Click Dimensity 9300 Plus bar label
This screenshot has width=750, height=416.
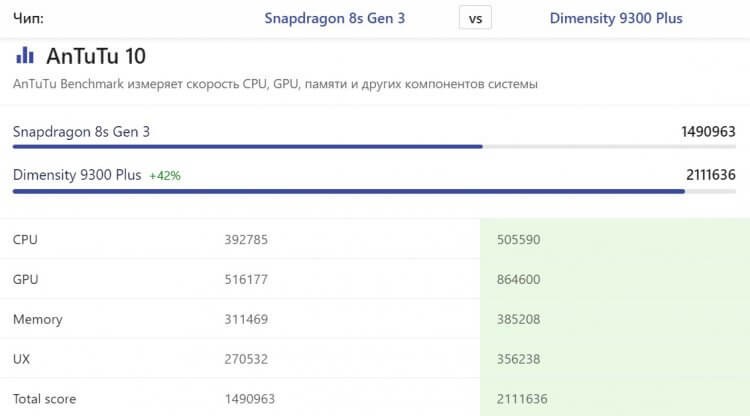point(77,175)
